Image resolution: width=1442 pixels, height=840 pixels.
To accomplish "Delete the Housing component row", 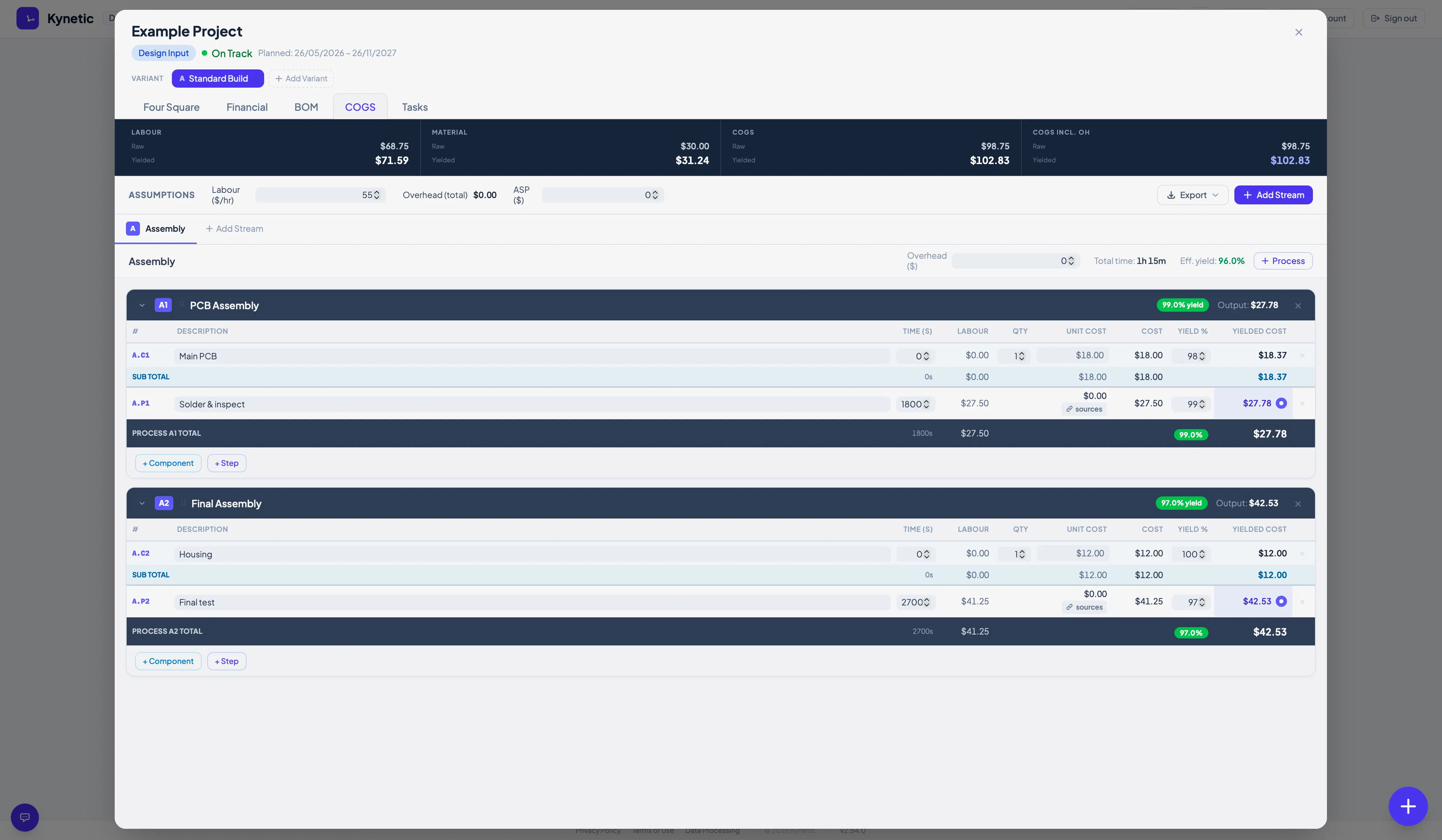I will click(x=1302, y=554).
